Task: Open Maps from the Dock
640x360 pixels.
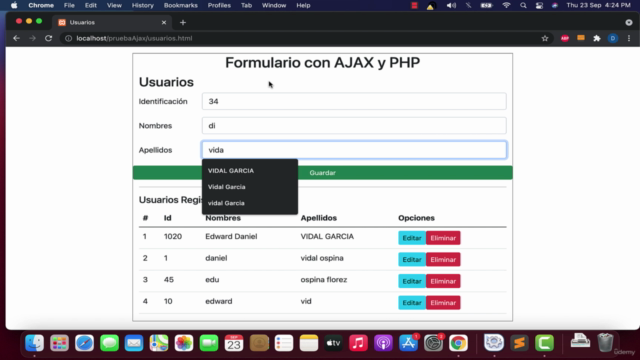Action: (x=159, y=343)
